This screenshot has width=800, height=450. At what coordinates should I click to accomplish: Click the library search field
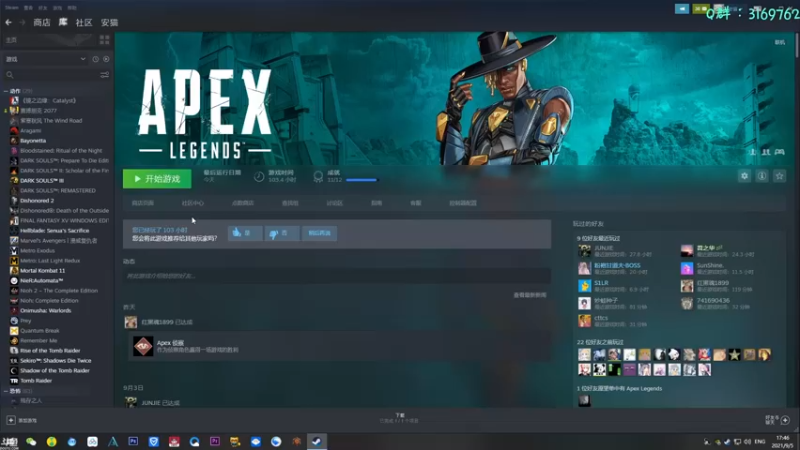click(x=51, y=75)
